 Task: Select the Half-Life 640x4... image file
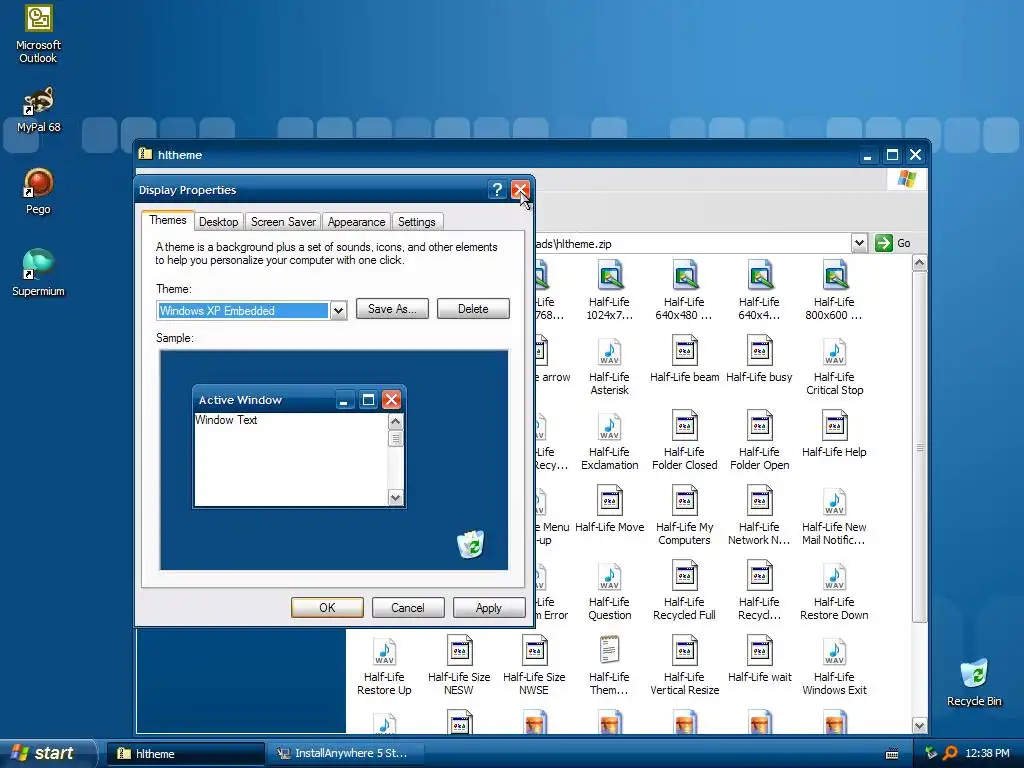point(759,289)
